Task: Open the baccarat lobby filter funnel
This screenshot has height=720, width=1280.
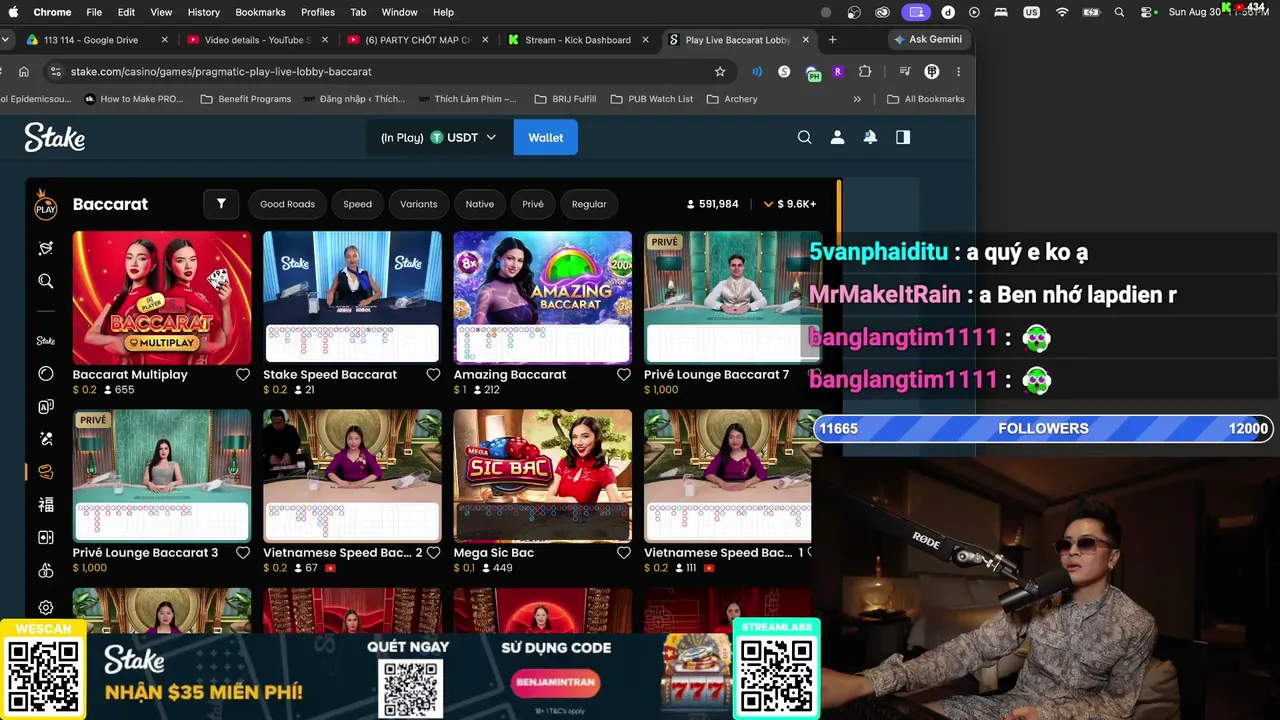Action: (x=221, y=204)
